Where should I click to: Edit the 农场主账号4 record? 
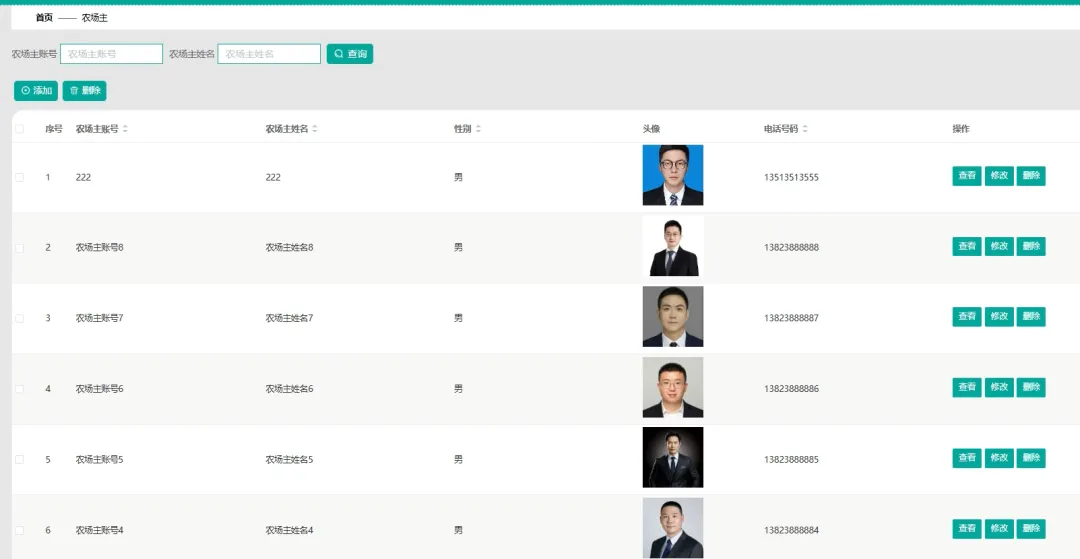tap(999, 529)
